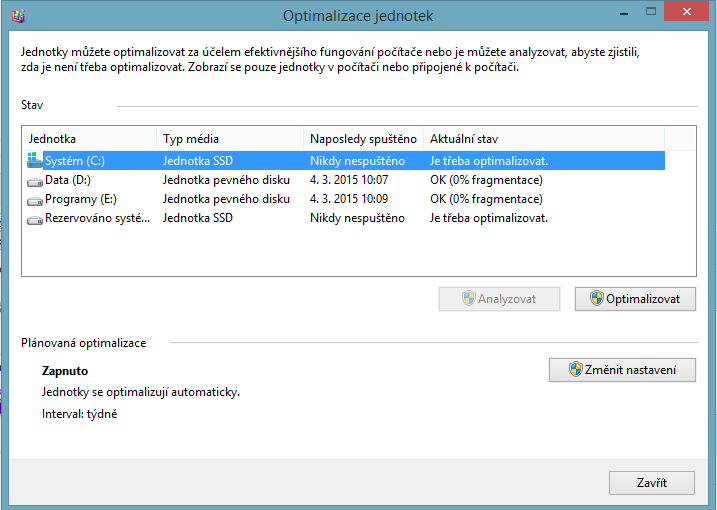The width and height of the screenshot is (717, 510).
Task: Select the Programy (E:) drive row
Action: (346, 199)
